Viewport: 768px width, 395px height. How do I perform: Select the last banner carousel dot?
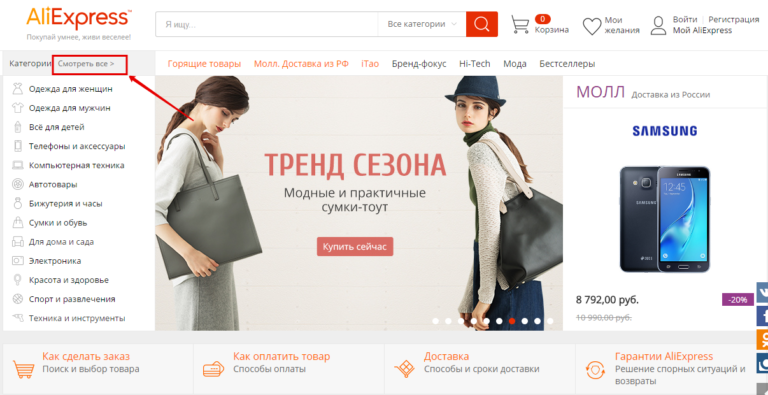tap(550, 321)
